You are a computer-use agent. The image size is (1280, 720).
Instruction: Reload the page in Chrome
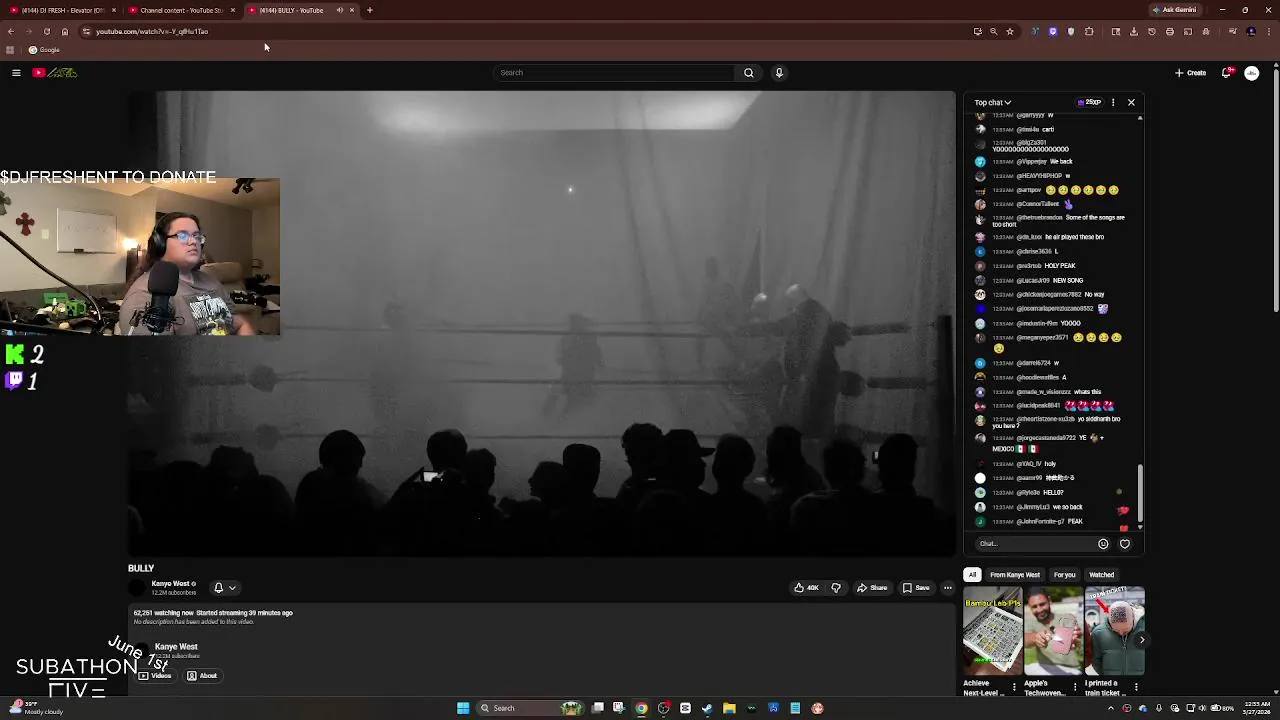click(47, 31)
